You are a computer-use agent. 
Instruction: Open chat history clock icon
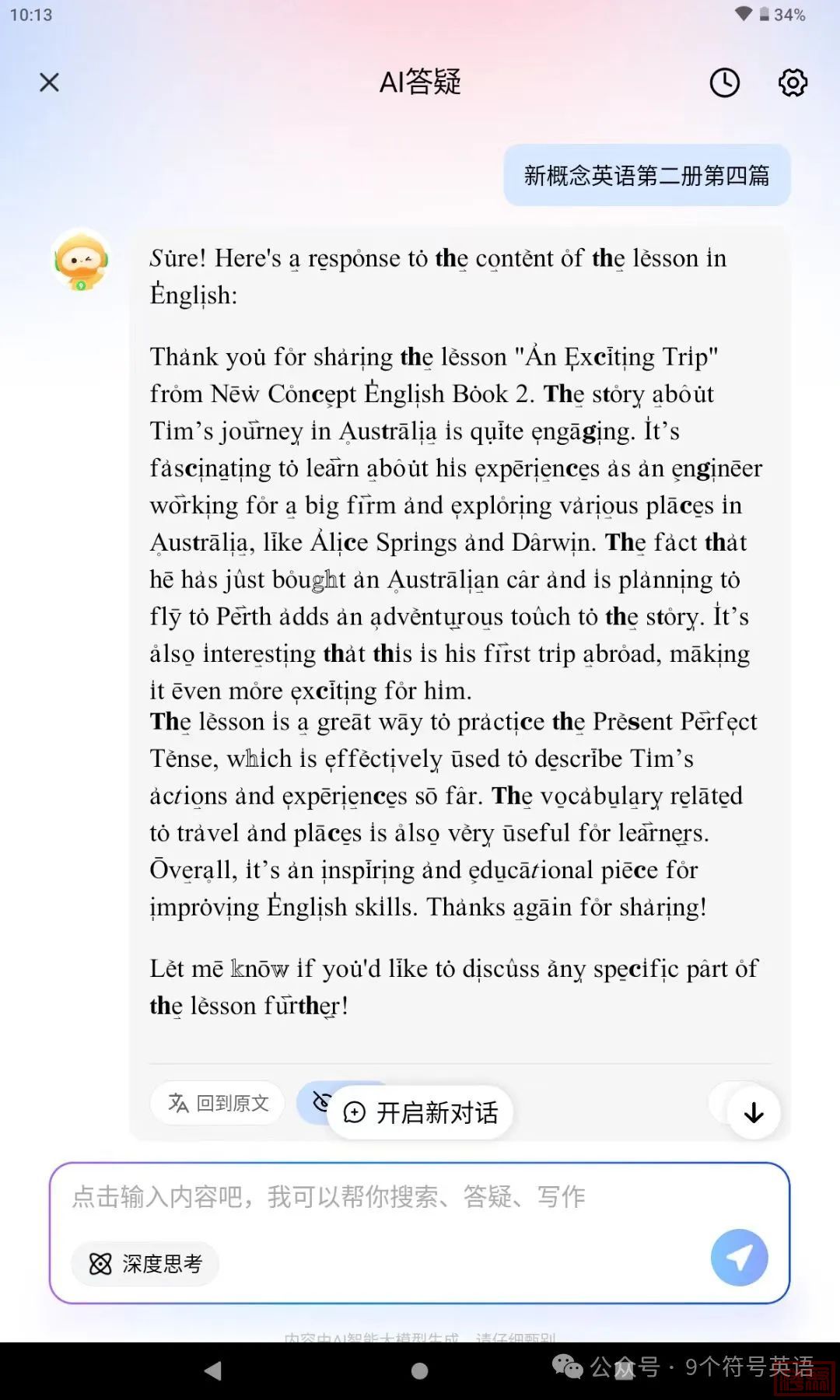click(x=724, y=82)
